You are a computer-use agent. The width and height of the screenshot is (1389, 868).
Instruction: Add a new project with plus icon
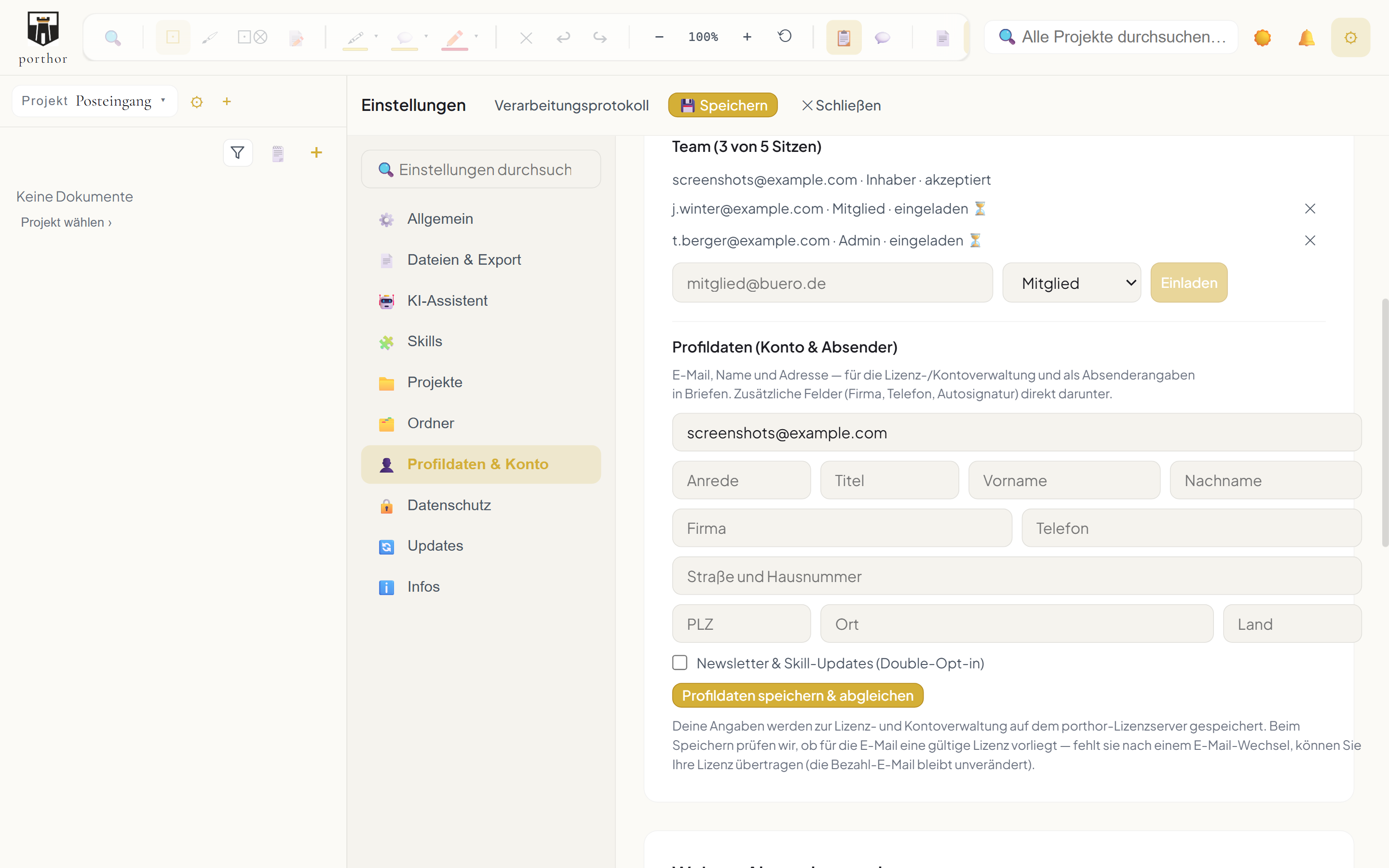coord(227,102)
